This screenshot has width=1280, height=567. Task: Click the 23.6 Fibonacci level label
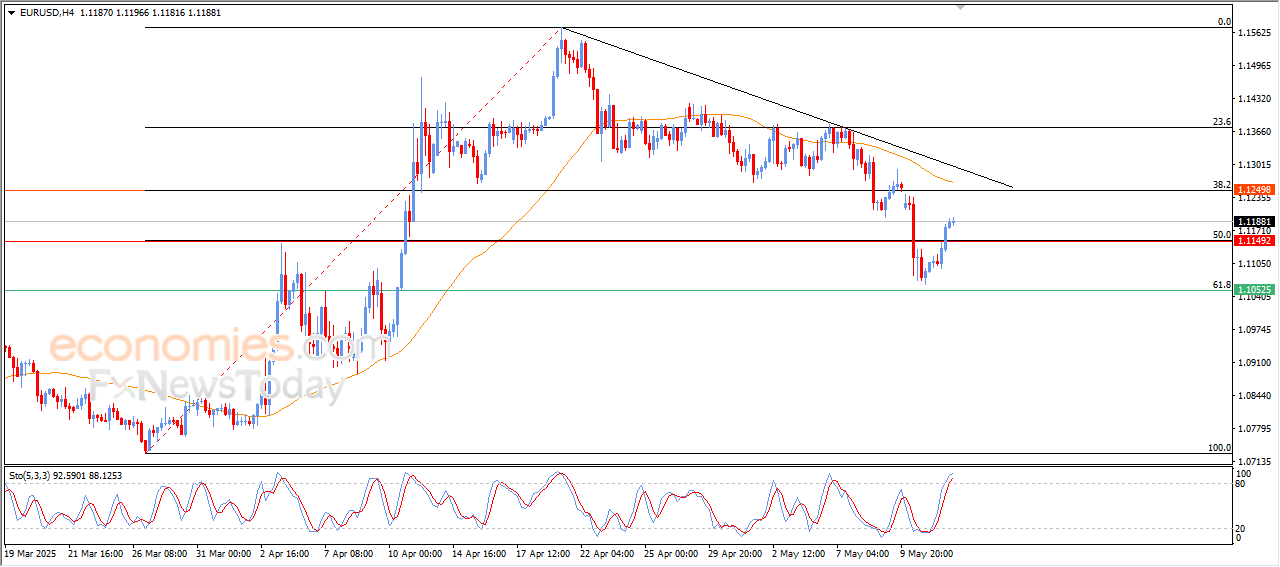coord(1221,122)
